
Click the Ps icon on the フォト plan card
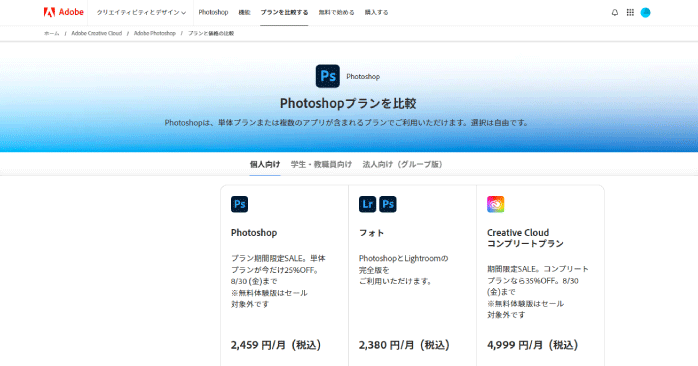388,204
